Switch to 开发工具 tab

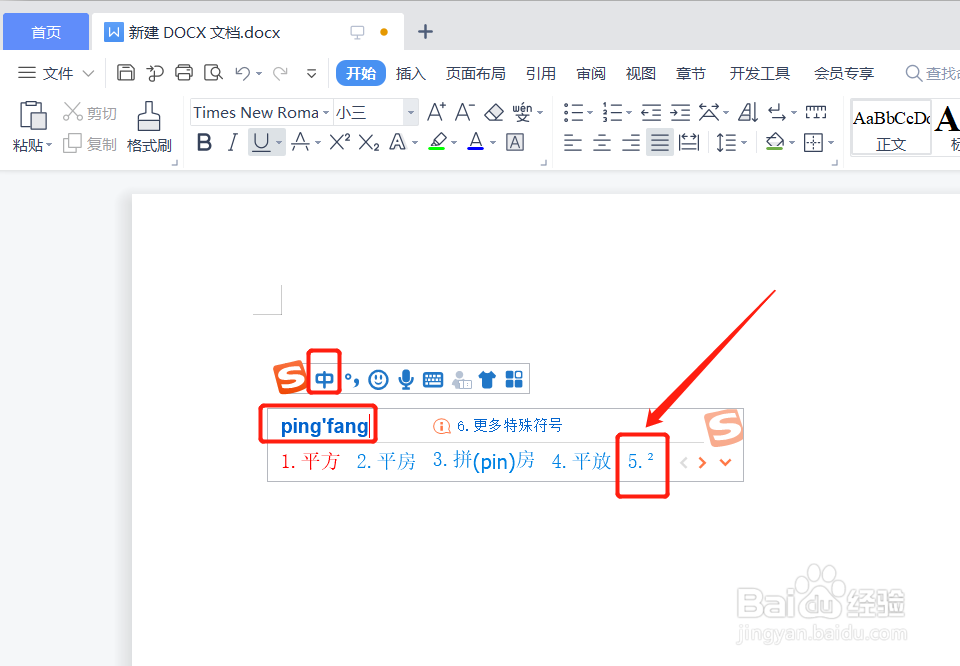[760, 73]
